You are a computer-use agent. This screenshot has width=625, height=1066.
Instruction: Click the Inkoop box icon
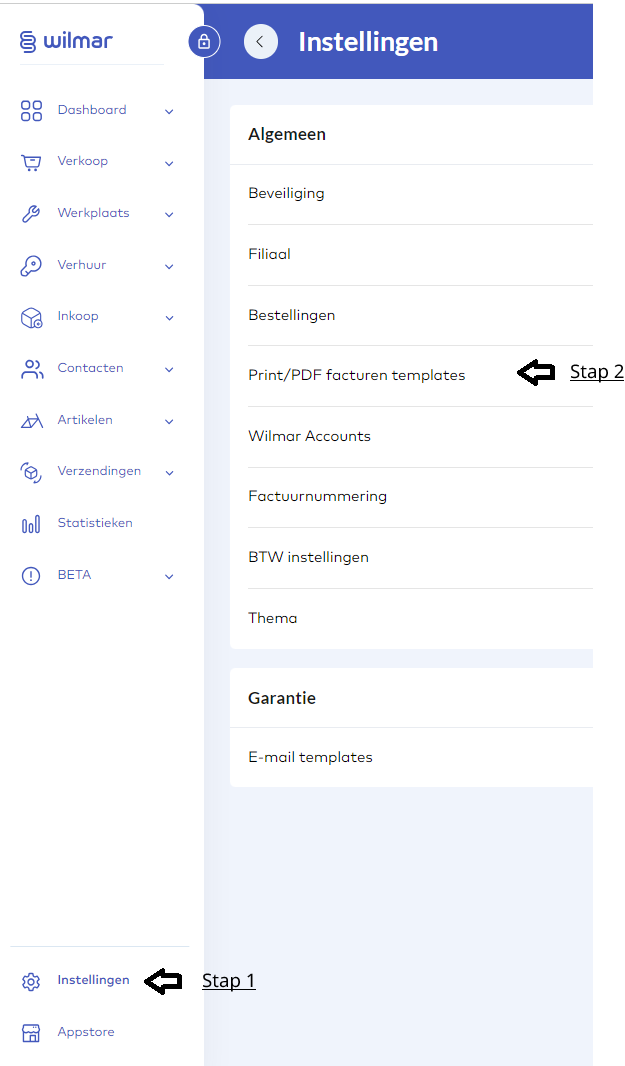(31, 317)
